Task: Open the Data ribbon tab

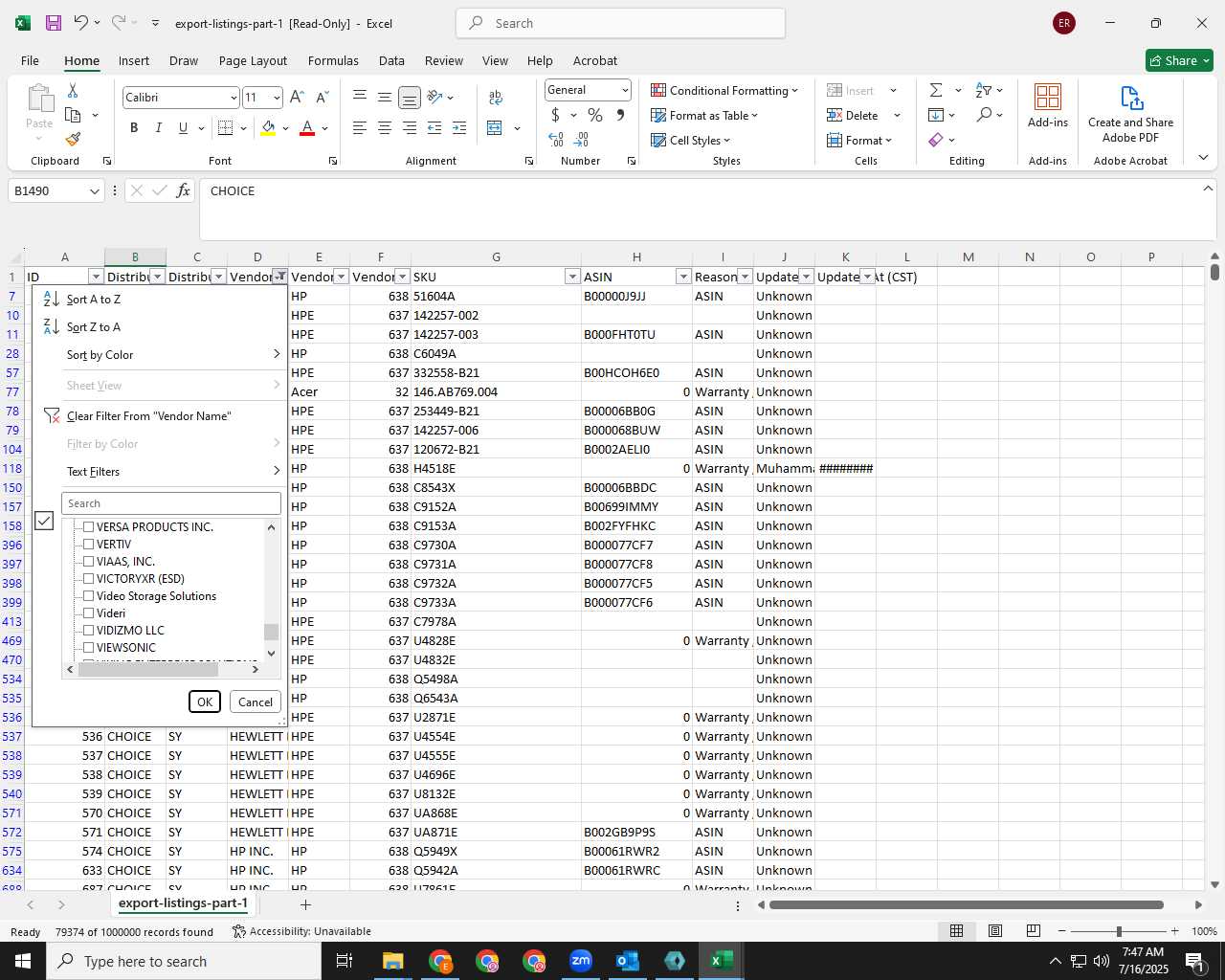Action: coord(391,60)
